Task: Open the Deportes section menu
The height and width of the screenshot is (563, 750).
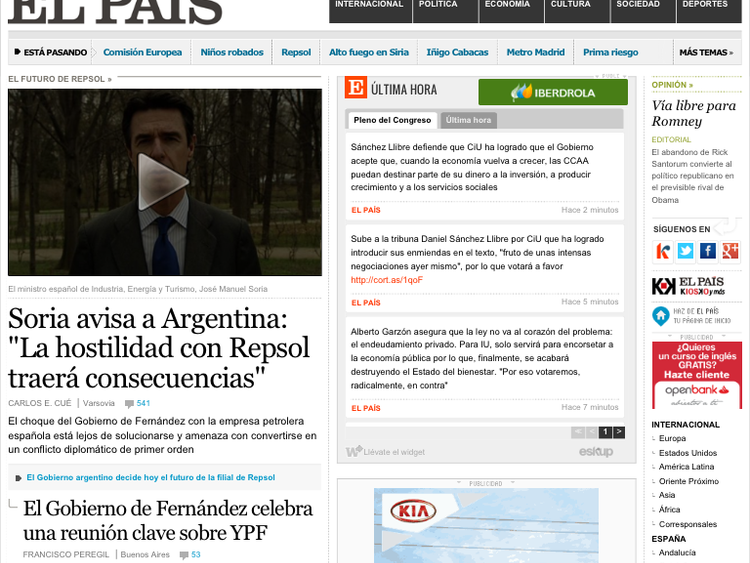Action: coord(709,10)
